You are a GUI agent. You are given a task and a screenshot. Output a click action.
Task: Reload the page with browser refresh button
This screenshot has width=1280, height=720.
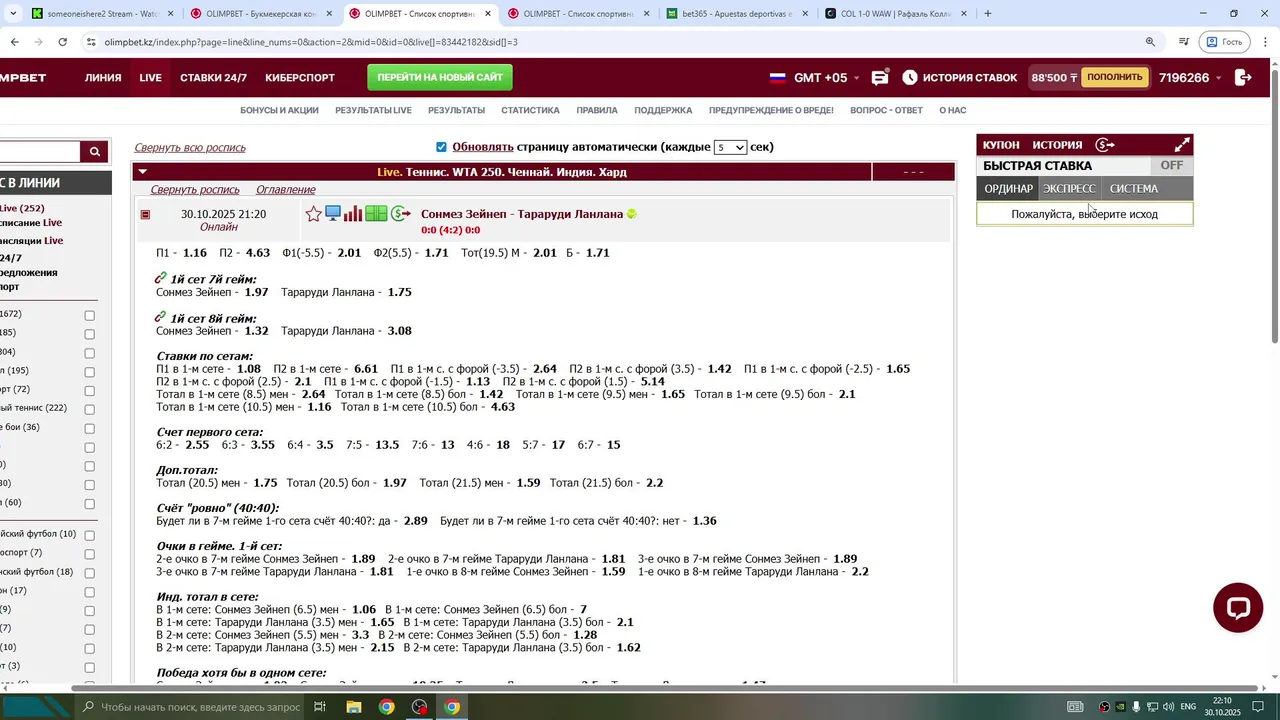click(x=62, y=42)
